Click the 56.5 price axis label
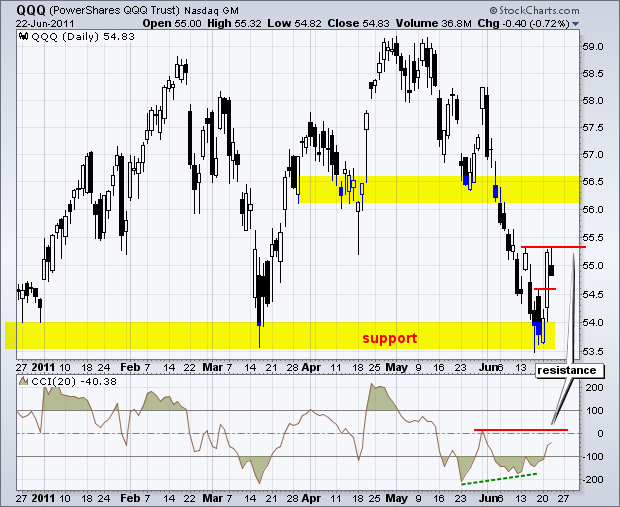This screenshot has width=620, height=507. (x=593, y=182)
